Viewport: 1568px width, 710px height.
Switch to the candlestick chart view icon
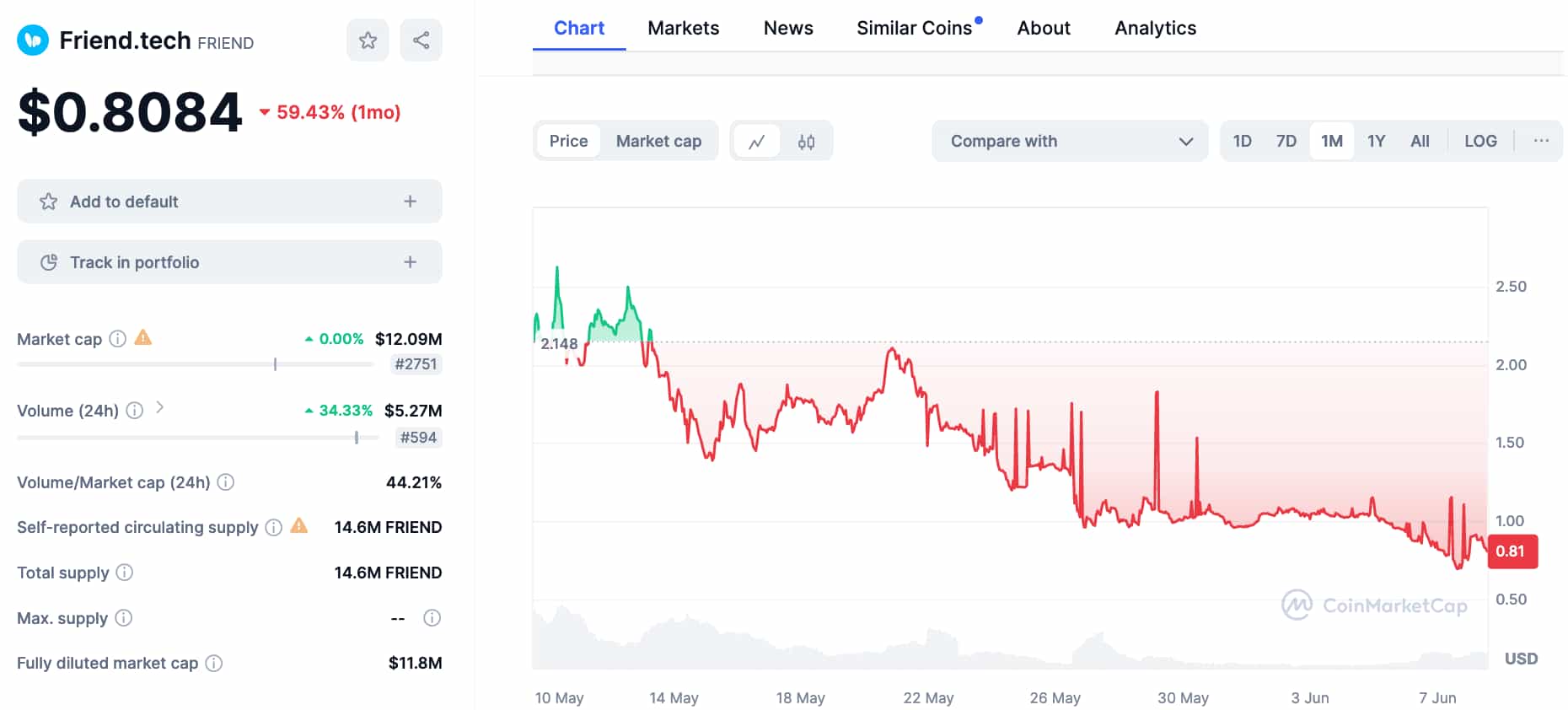(806, 142)
